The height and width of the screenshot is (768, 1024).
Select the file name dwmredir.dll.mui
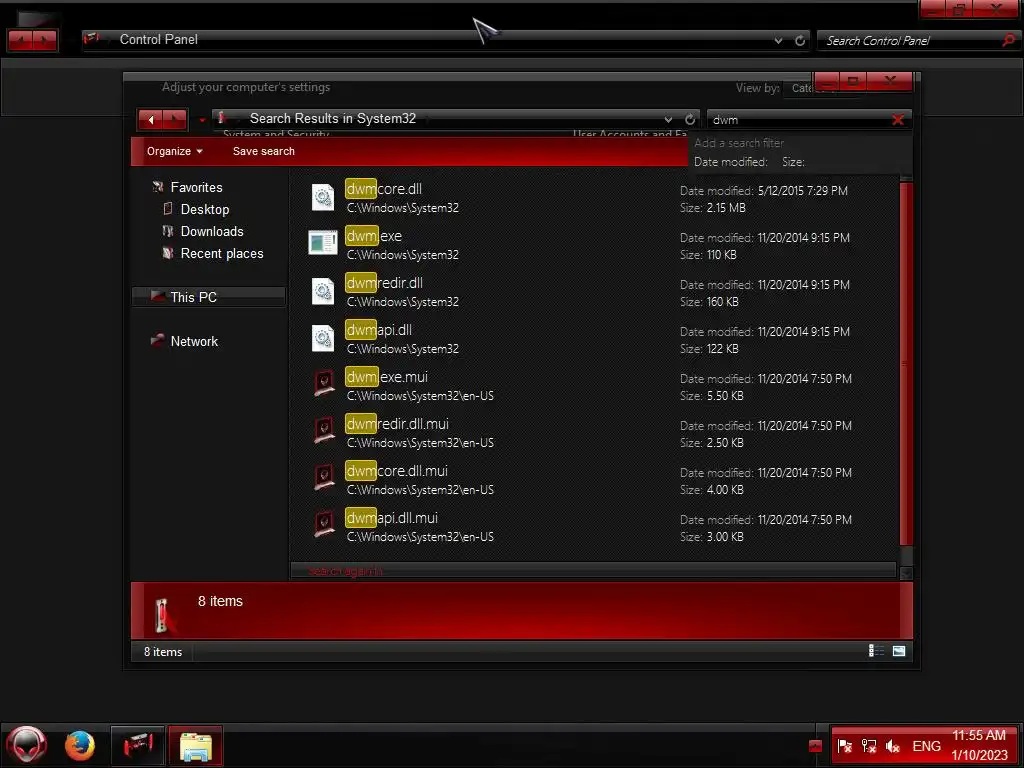(398, 424)
